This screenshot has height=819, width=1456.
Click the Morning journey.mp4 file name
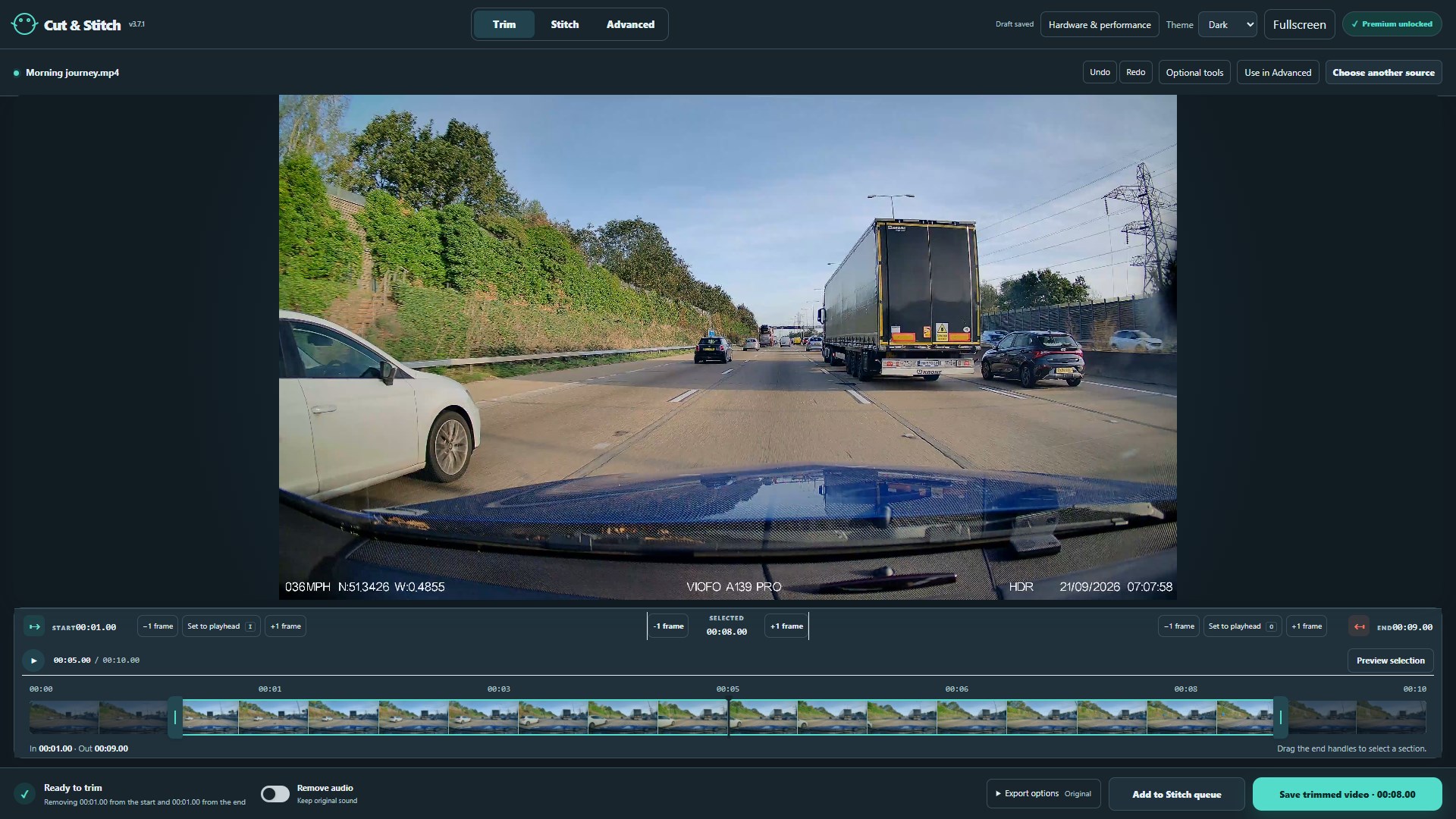[x=72, y=73]
